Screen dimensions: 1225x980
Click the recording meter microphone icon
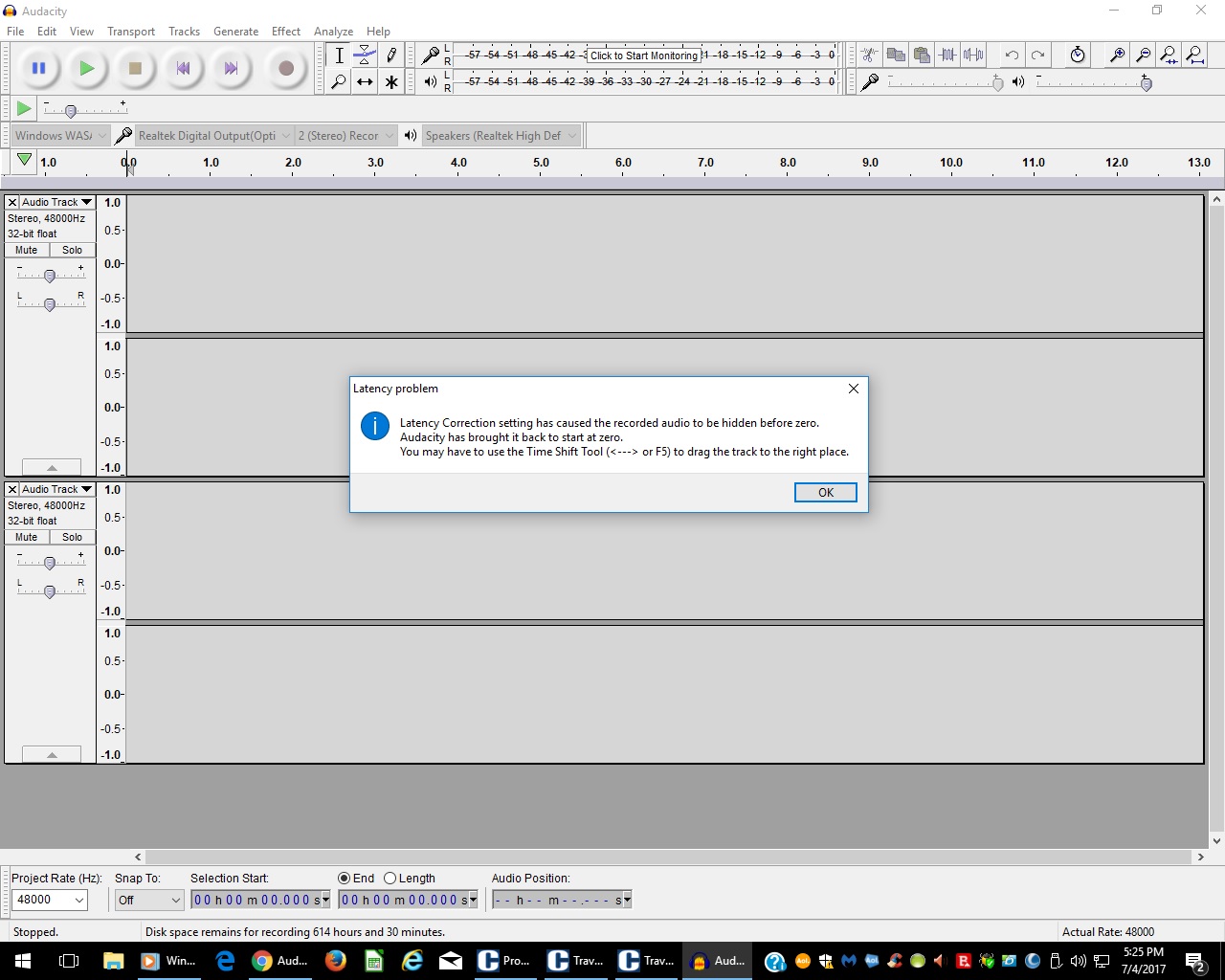(431, 56)
